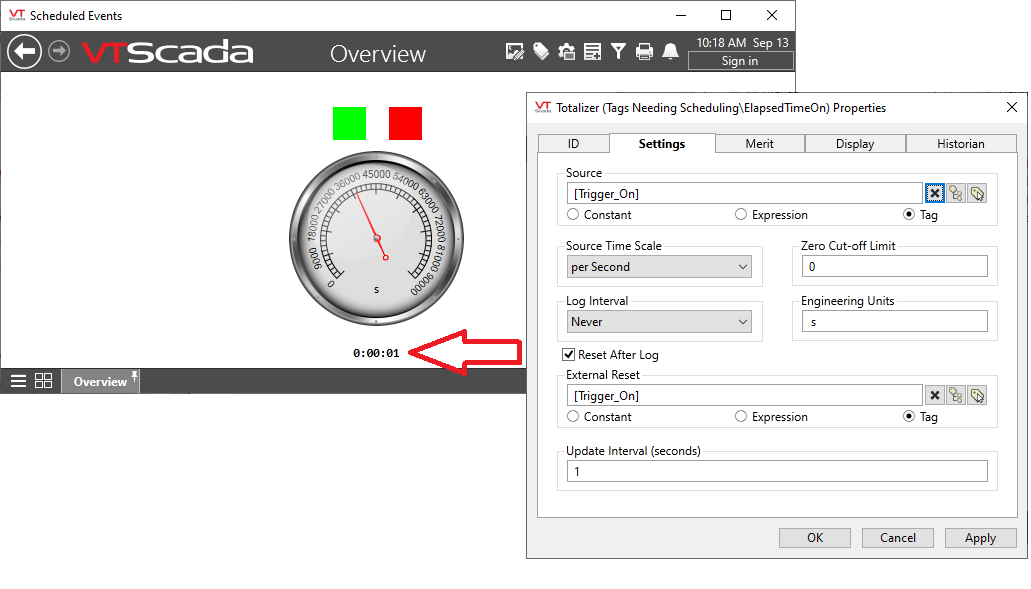Screen dimensions: 1031x589
Task: Click the printer icon in toolbar
Action: tap(645, 51)
